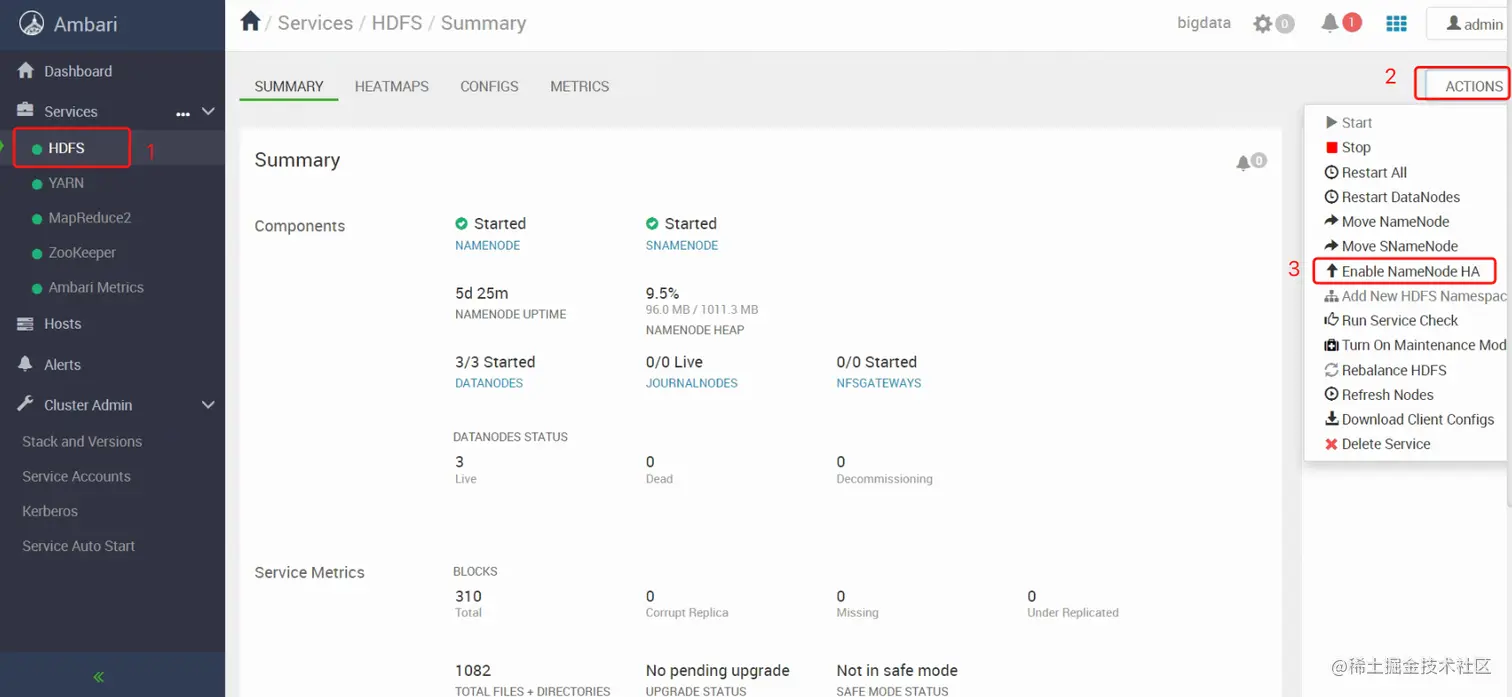Image resolution: width=1512 pixels, height=697 pixels.
Task: Select Move SNameNode menu entry
Action: [1399, 246]
